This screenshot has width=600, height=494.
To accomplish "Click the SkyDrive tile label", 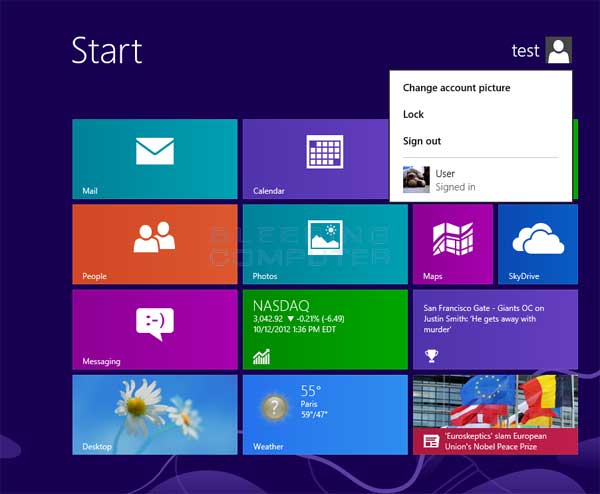I will tap(524, 276).
